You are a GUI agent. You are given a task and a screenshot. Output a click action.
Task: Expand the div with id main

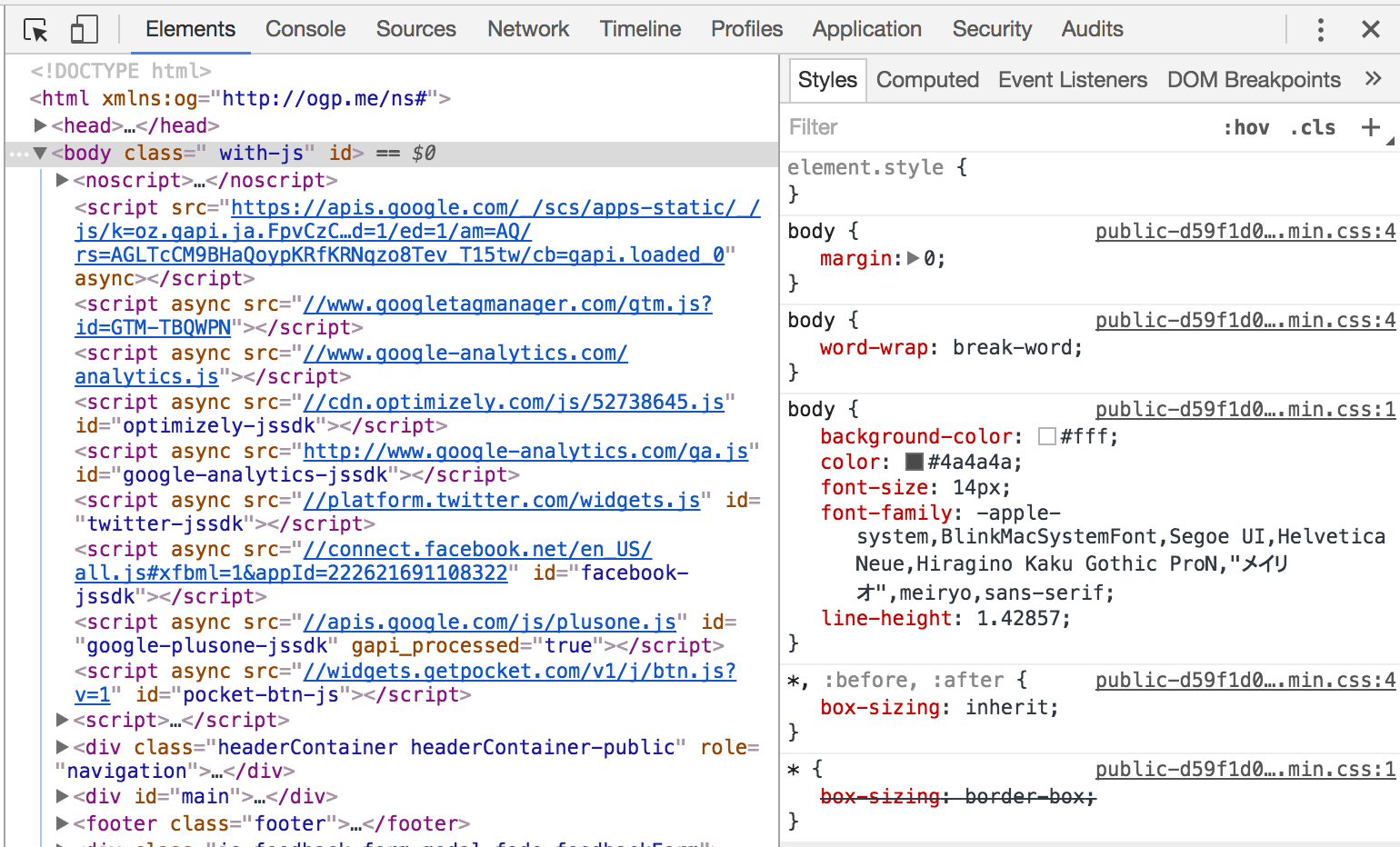point(62,795)
